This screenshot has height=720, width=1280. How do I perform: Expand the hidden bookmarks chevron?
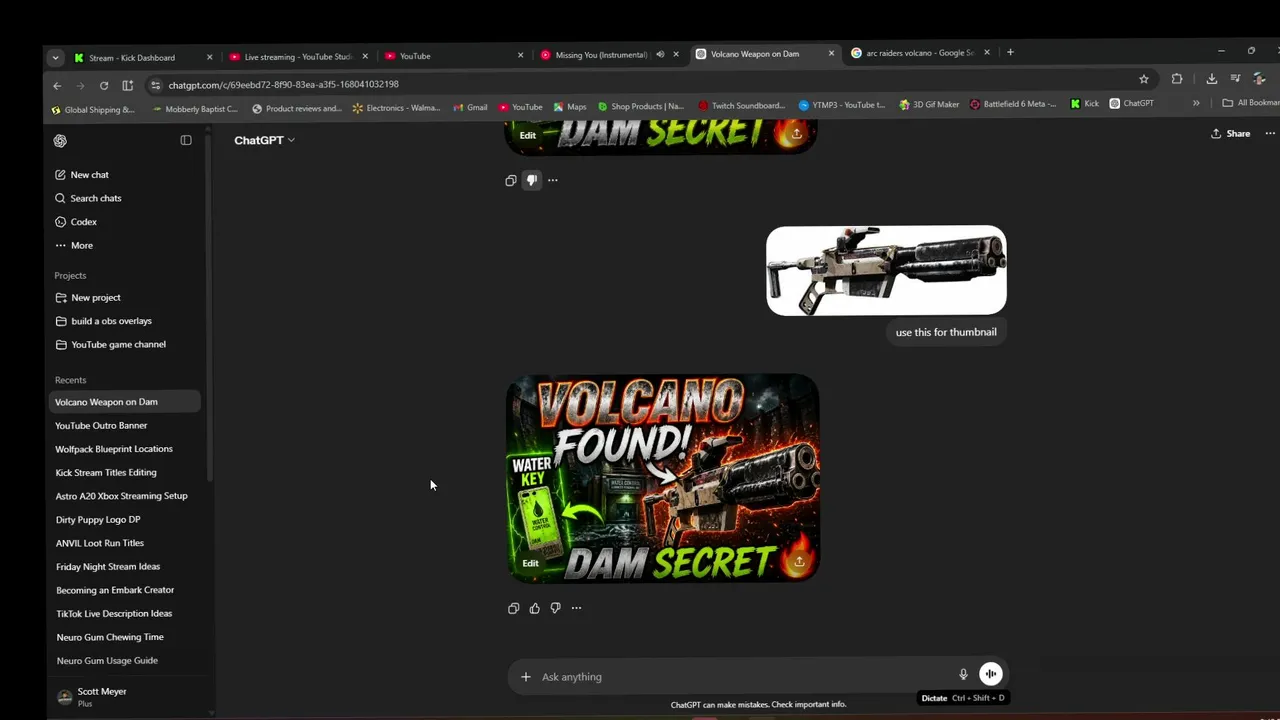point(1196,103)
